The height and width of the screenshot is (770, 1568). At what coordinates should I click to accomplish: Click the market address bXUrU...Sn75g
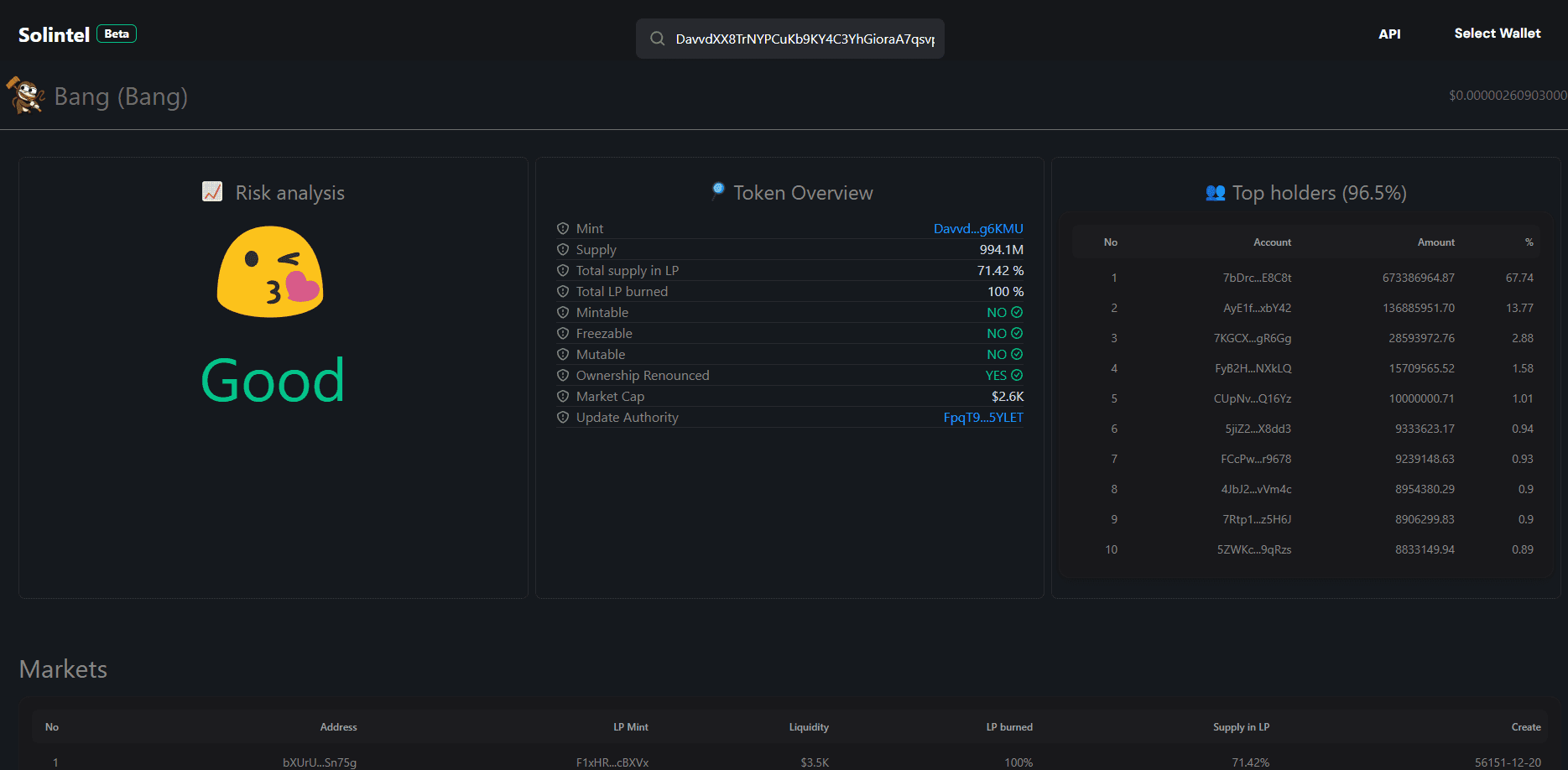320,762
